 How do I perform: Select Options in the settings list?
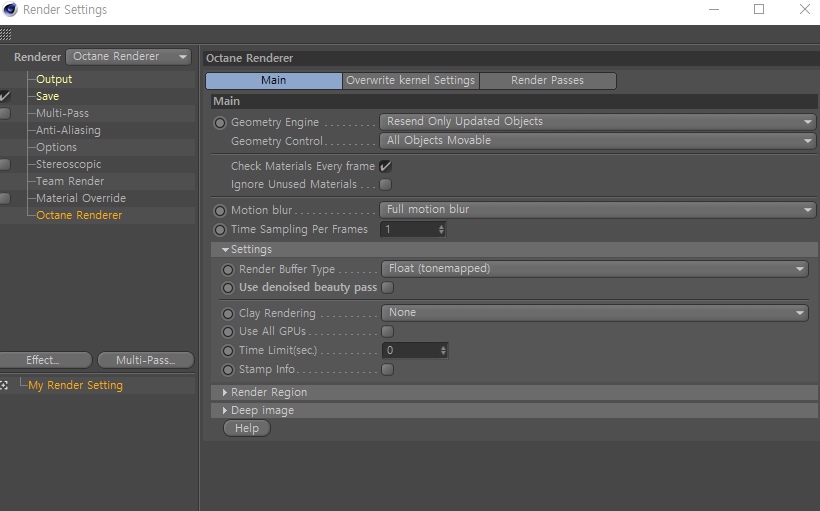56,147
